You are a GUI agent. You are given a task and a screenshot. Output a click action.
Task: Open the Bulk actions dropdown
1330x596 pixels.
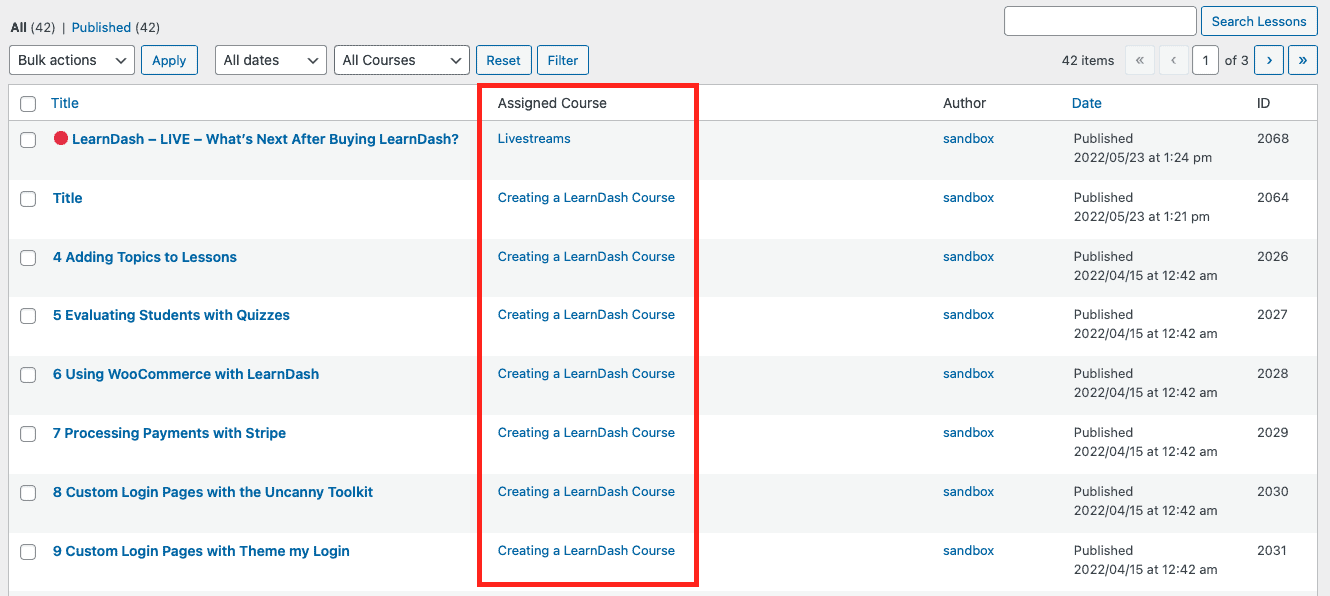[72, 60]
